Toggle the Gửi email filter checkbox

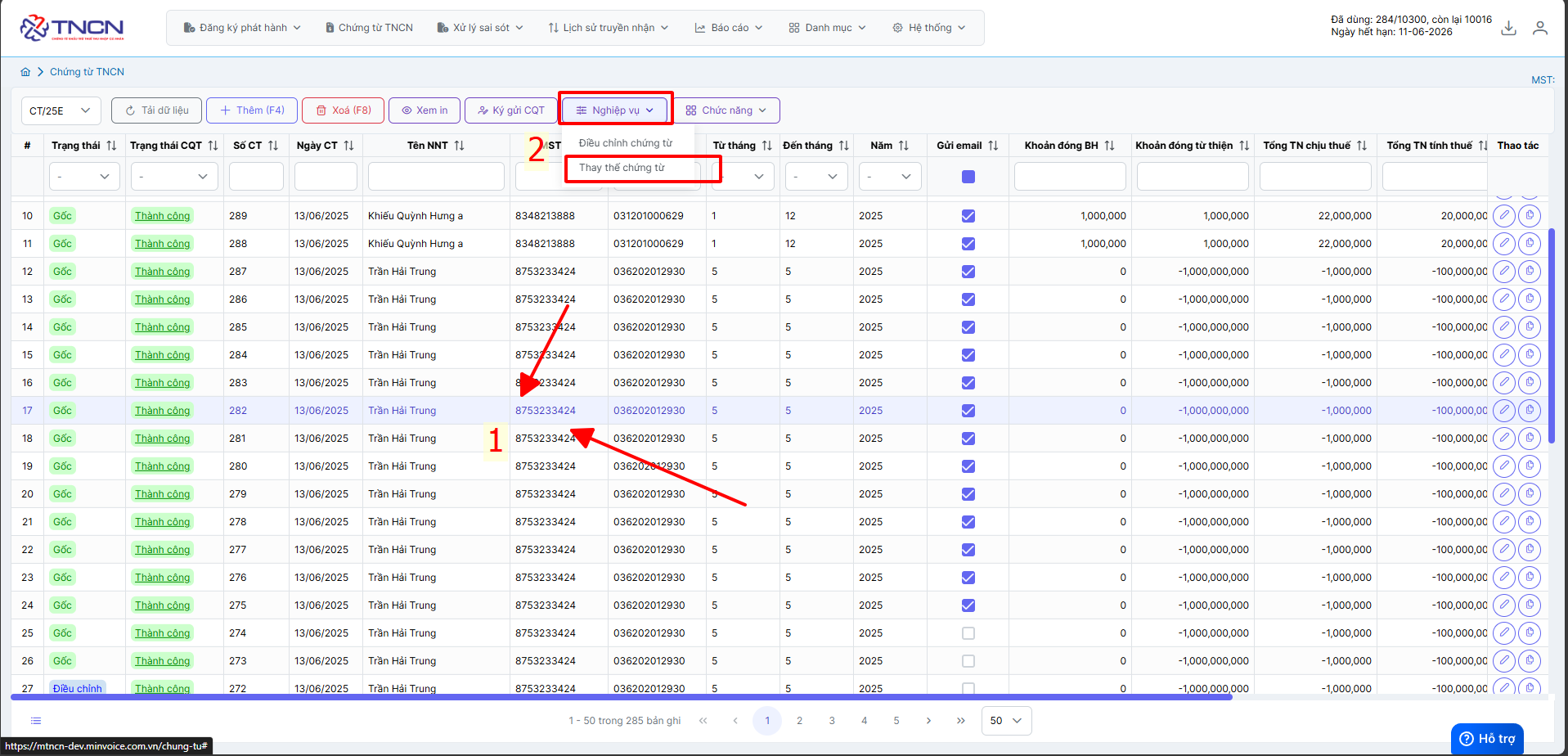point(968,177)
